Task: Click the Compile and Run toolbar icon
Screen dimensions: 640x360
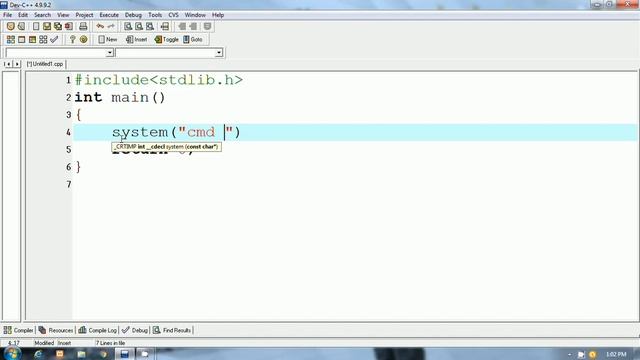Action: [x=32, y=39]
